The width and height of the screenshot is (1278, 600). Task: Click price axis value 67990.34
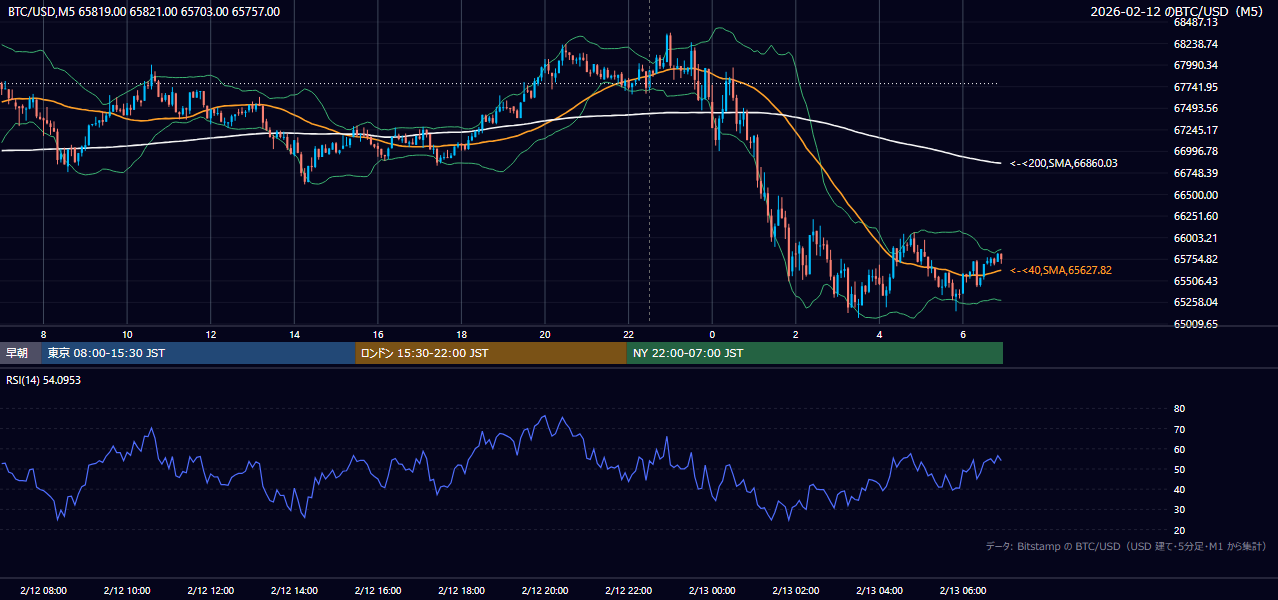pyautogui.click(x=1195, y=65)
